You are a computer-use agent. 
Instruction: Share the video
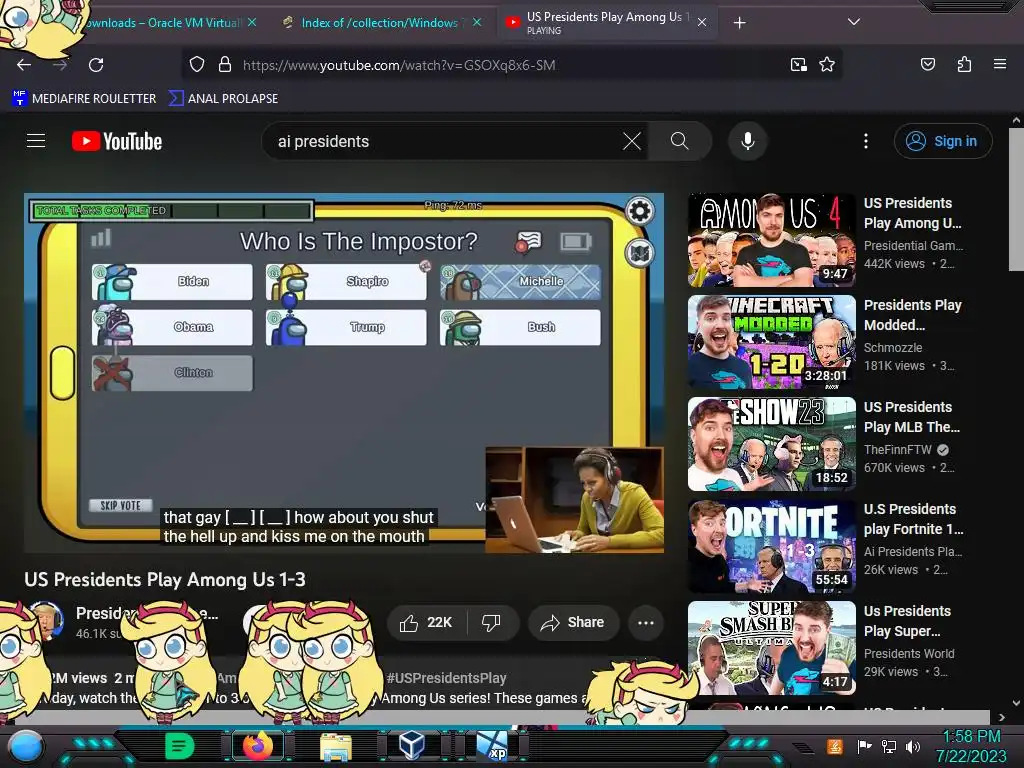click(x=573, y=622)
